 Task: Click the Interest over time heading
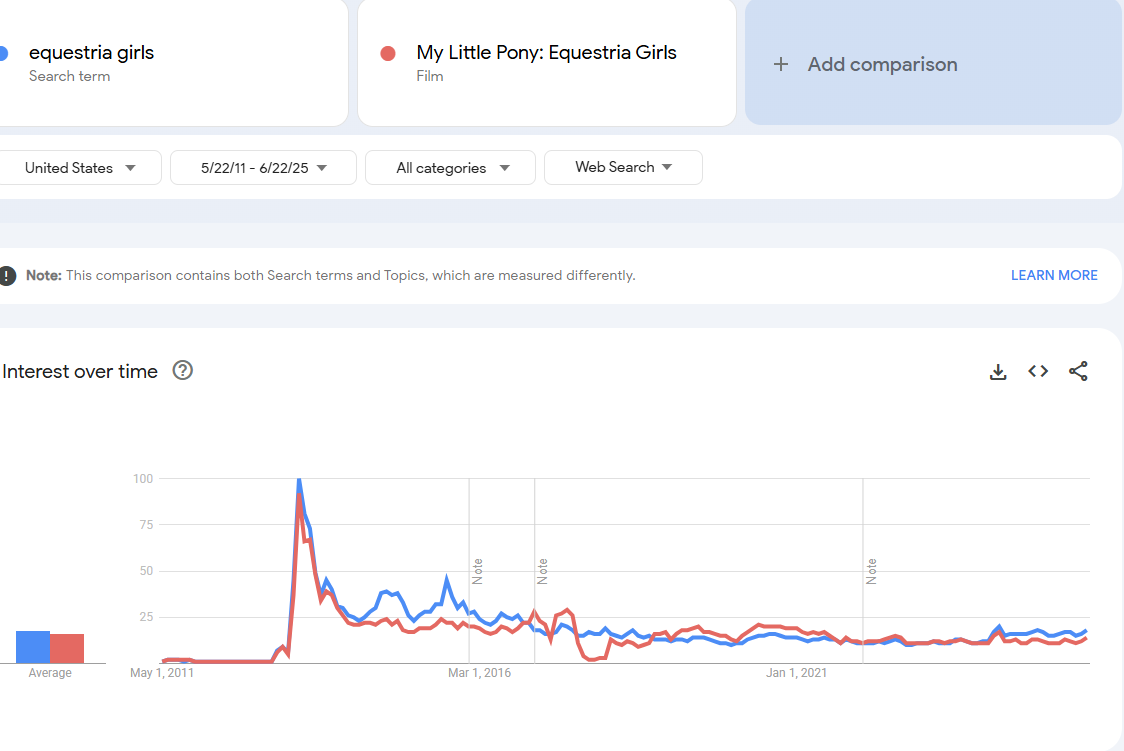tap(80, 371)
